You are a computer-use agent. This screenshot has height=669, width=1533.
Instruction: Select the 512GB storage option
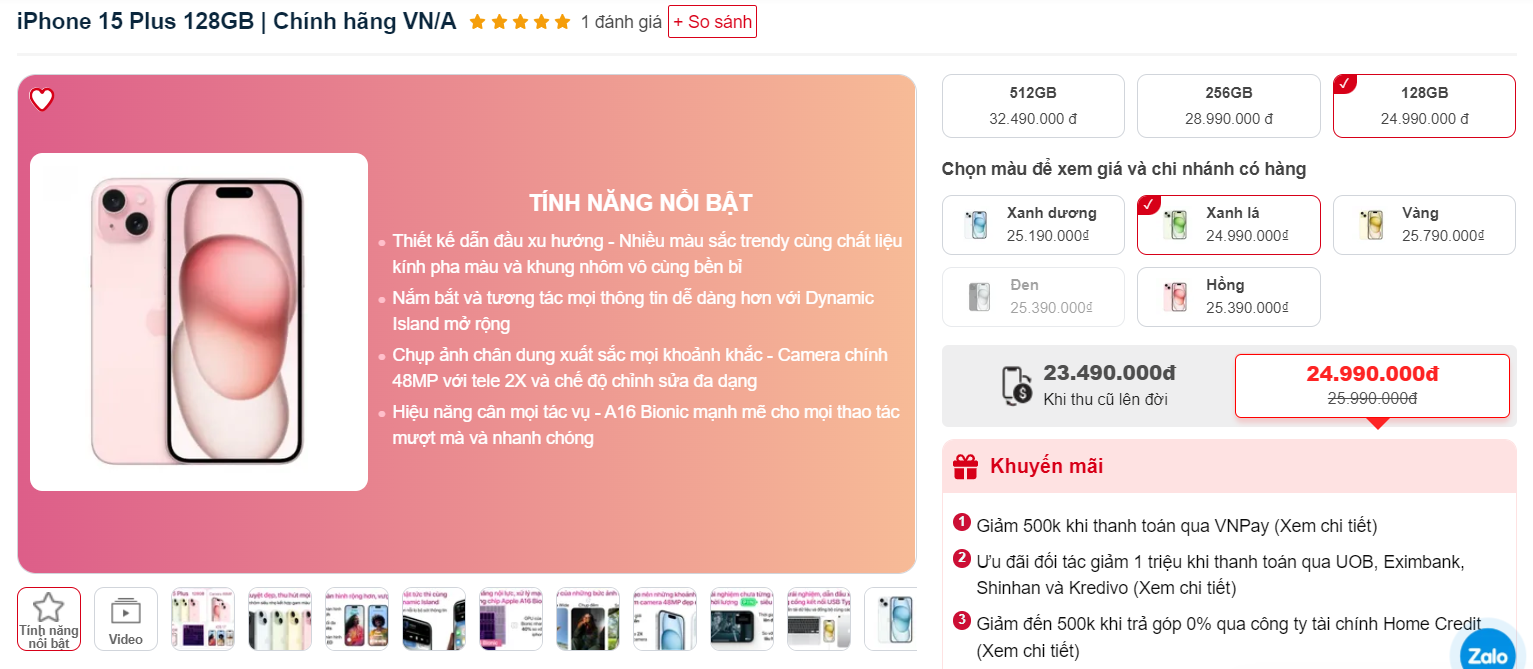point(1033,106)
